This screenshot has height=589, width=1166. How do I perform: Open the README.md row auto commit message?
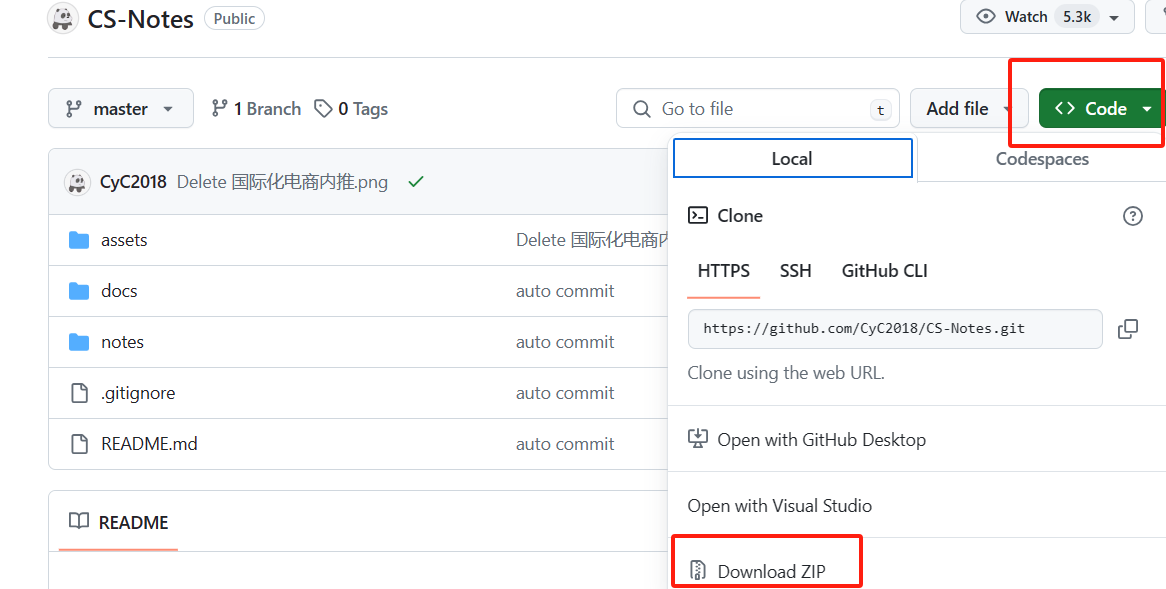[x=565, y=444]
